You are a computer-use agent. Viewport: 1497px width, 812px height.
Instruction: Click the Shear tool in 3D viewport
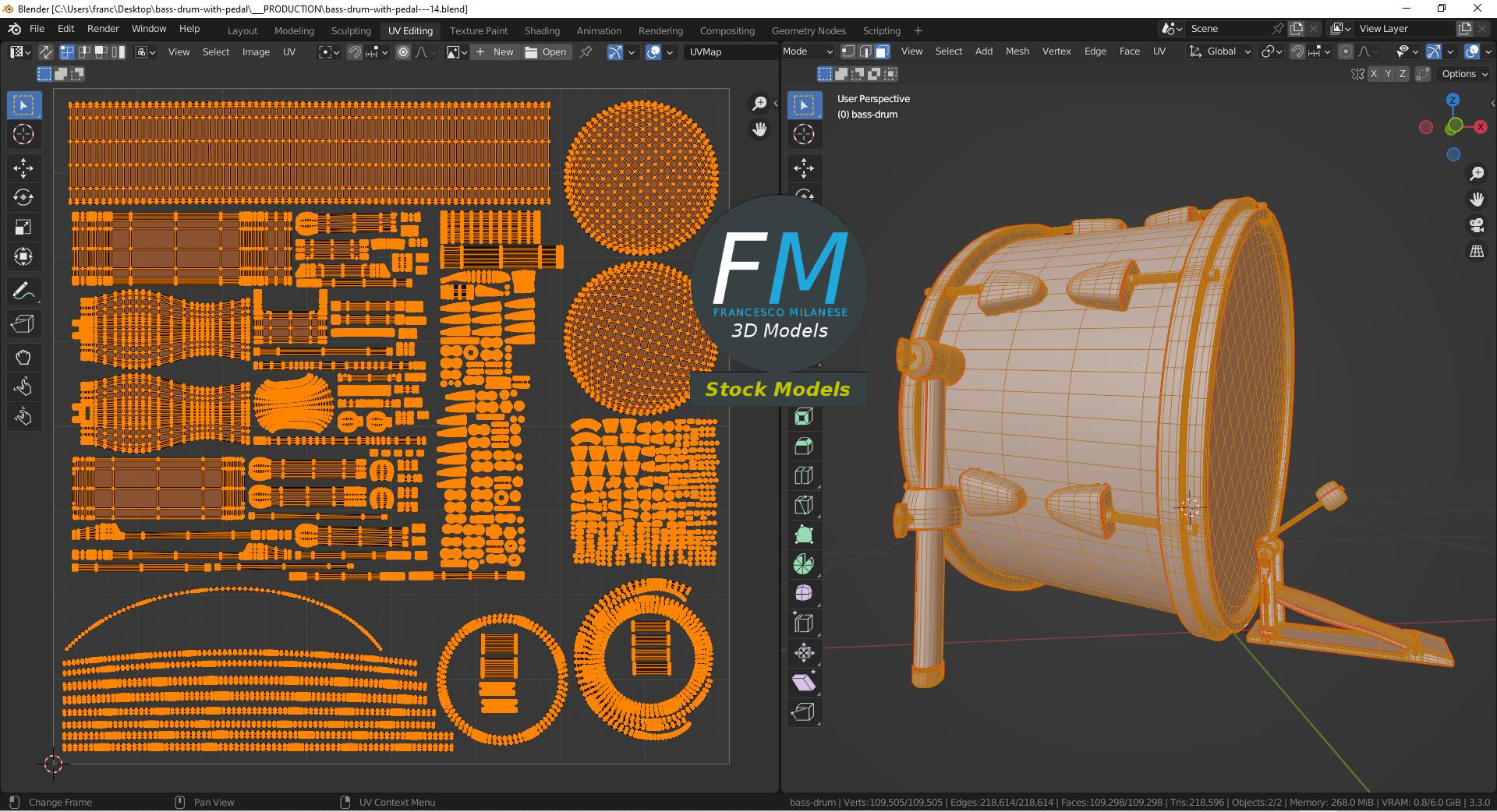804,683
